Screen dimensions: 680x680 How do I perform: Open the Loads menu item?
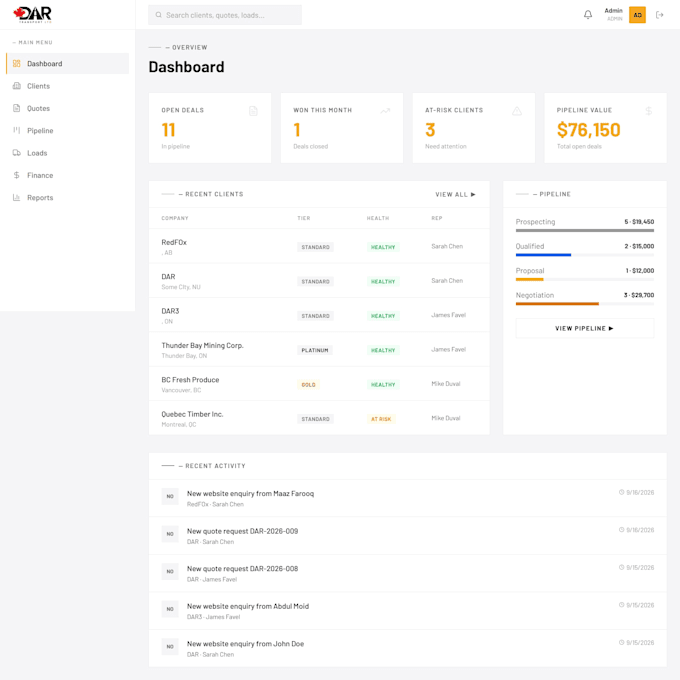tap(68, 153)
